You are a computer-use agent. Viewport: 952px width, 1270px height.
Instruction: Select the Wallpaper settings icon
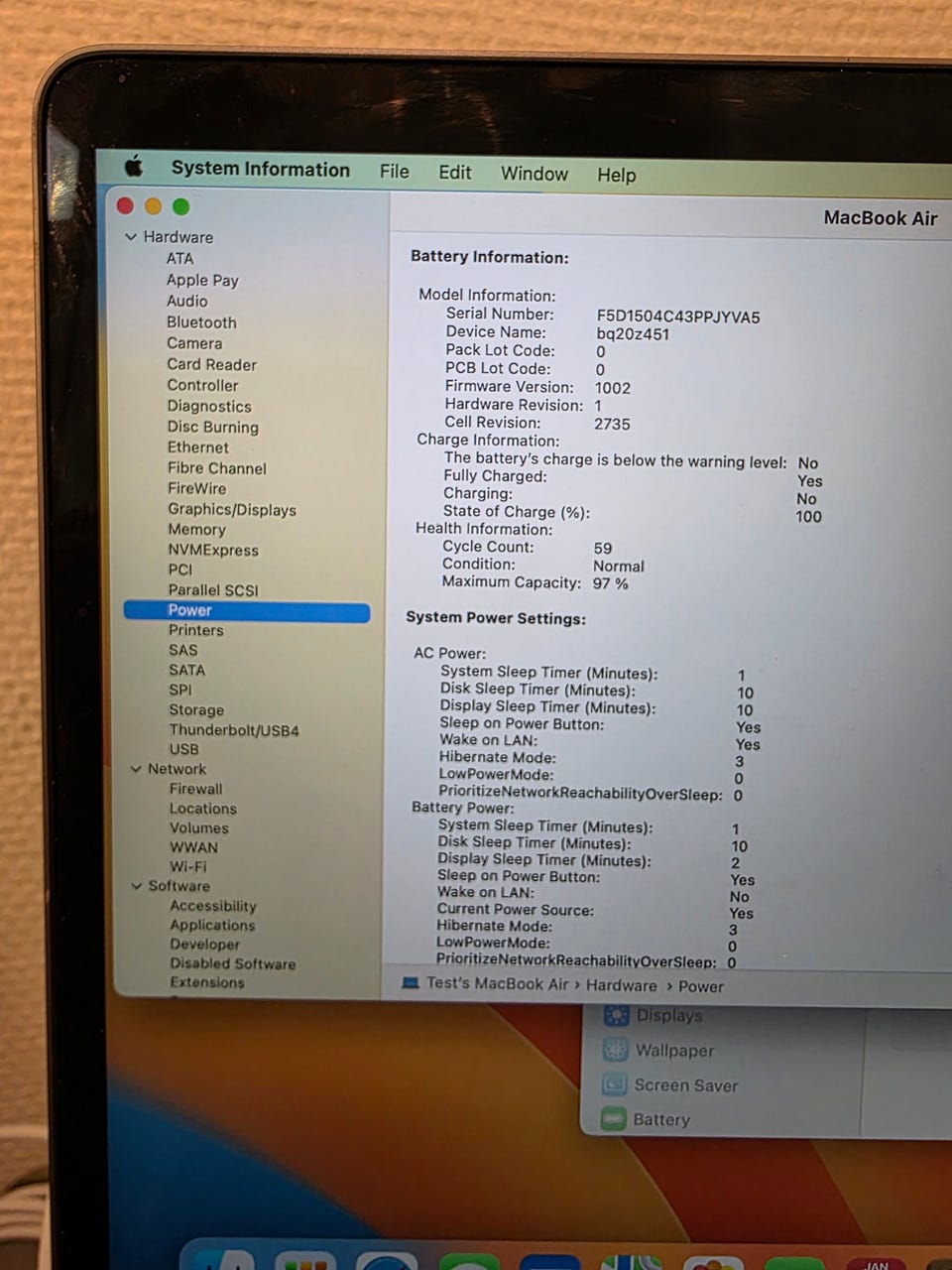click(x=616, y=1050)
